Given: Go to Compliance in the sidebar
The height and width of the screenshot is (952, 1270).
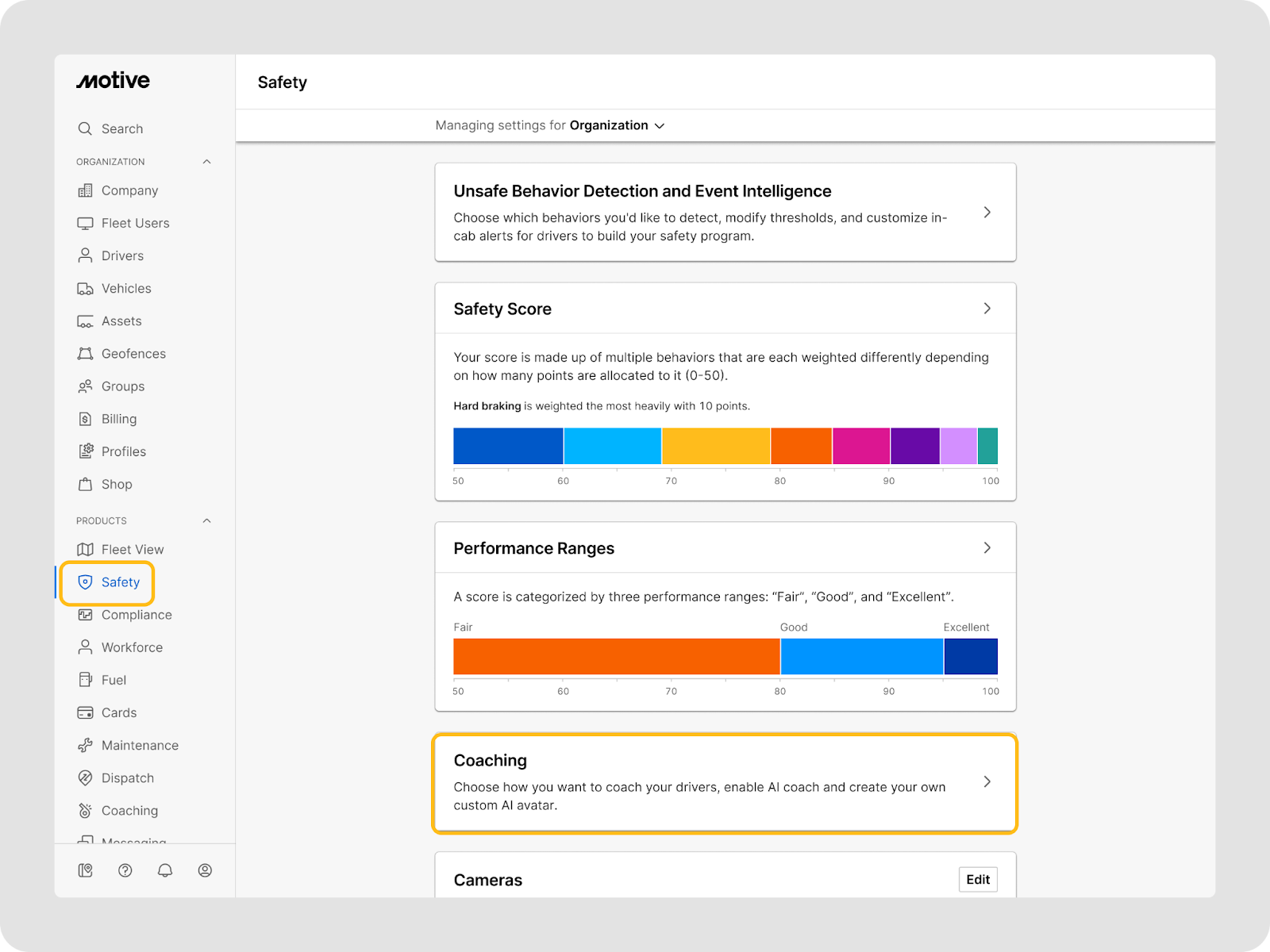Looking at the screenshot, I should (136, 615).
